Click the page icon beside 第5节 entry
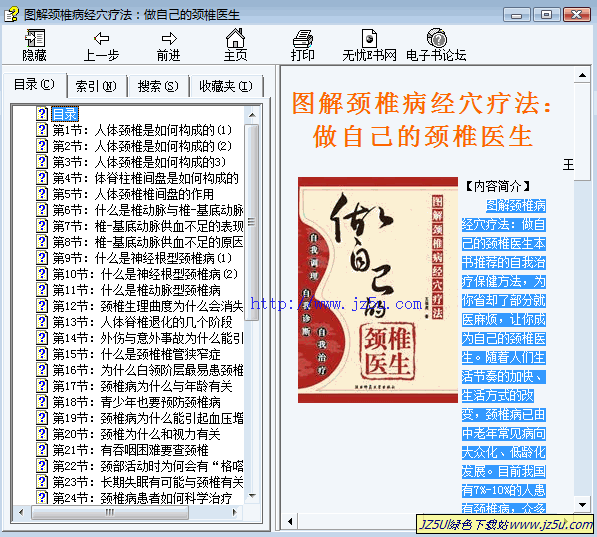The width and height of the screenshot is (597, 537). click(x=42, y=194)
